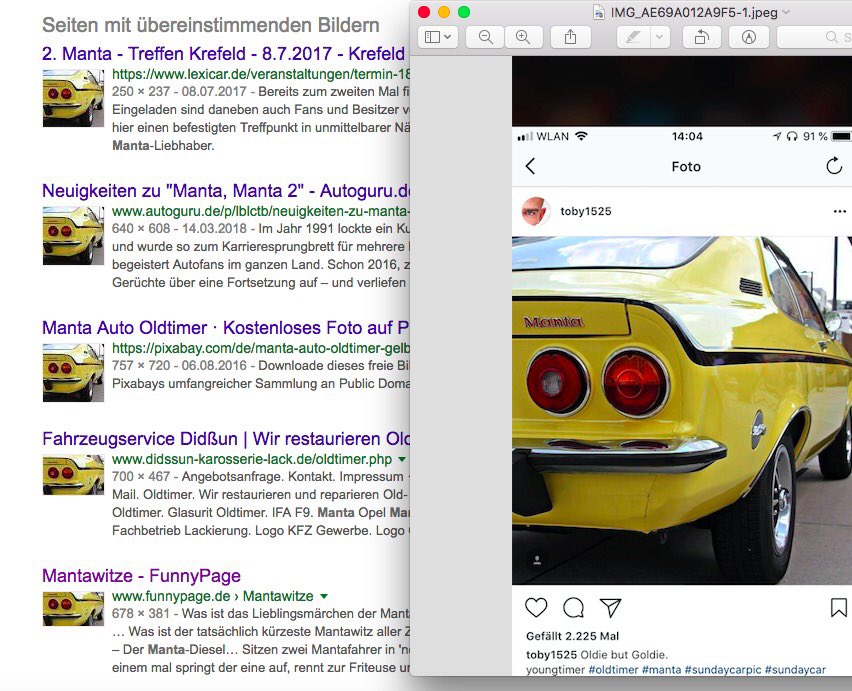Open '2. Manta - Treffen Krefeld' result
The image size is (852, 691).
(x=223, y=54)
